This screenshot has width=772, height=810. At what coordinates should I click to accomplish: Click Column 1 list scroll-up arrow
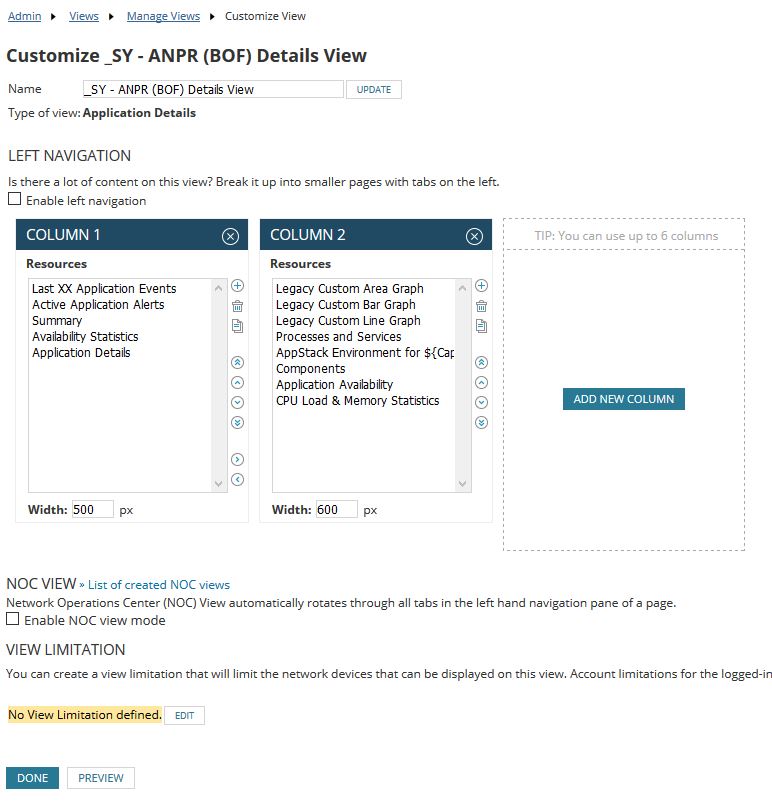(219, 288)
